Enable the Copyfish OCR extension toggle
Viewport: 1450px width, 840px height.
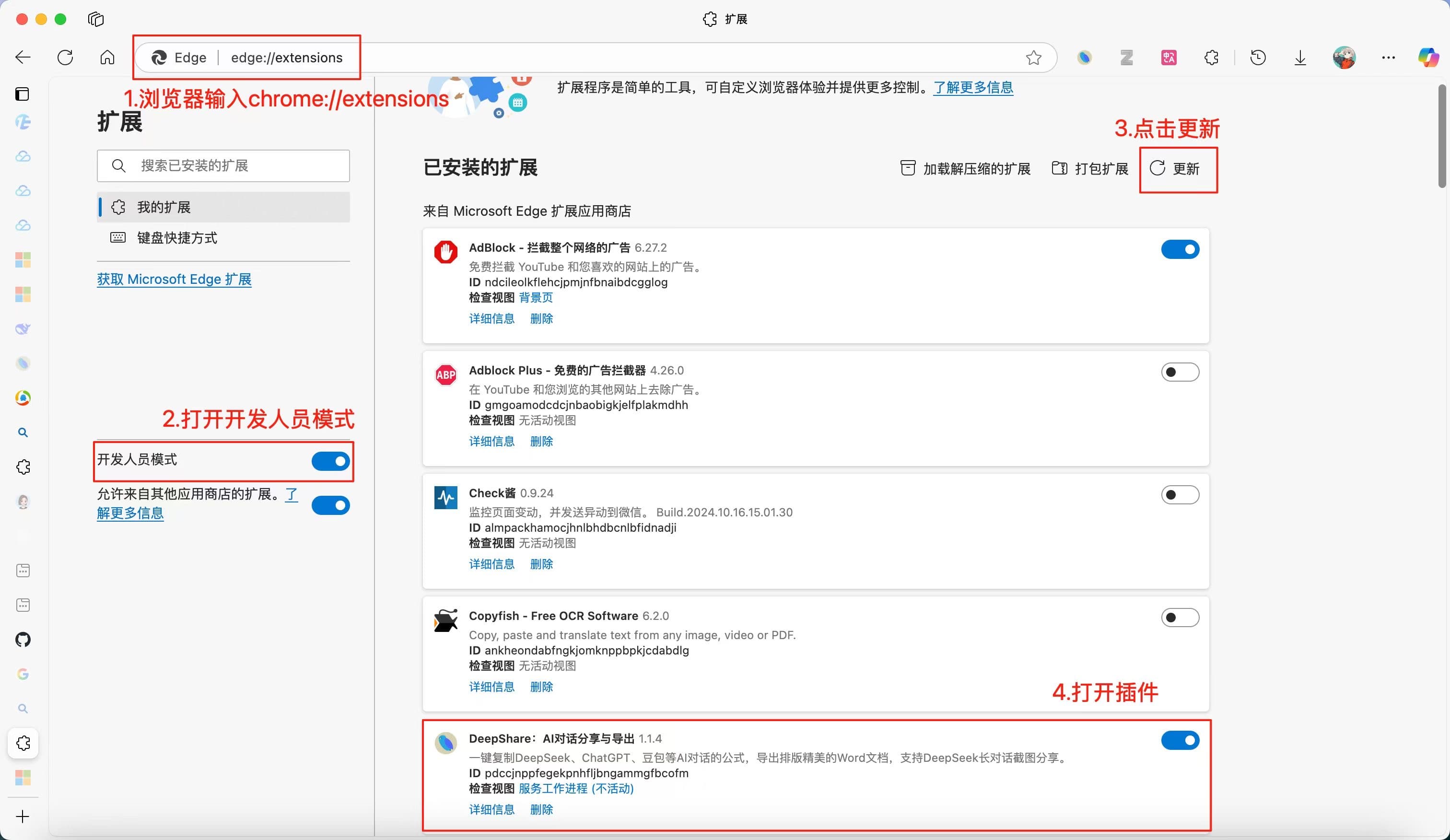[x=1180, y=618]
